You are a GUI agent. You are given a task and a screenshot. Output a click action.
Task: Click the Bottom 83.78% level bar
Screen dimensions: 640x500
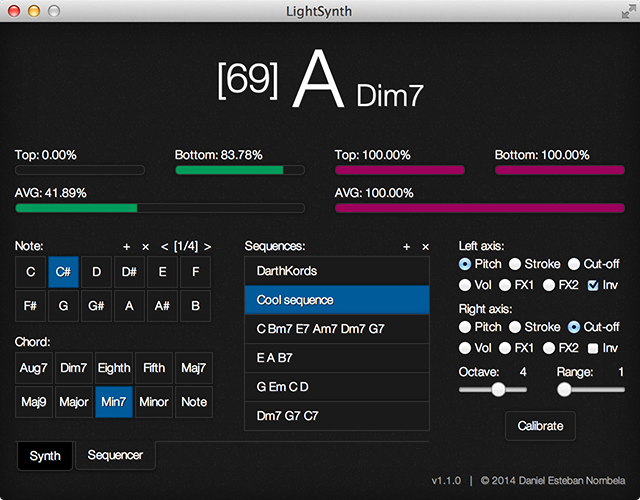[x=240, y=170]
